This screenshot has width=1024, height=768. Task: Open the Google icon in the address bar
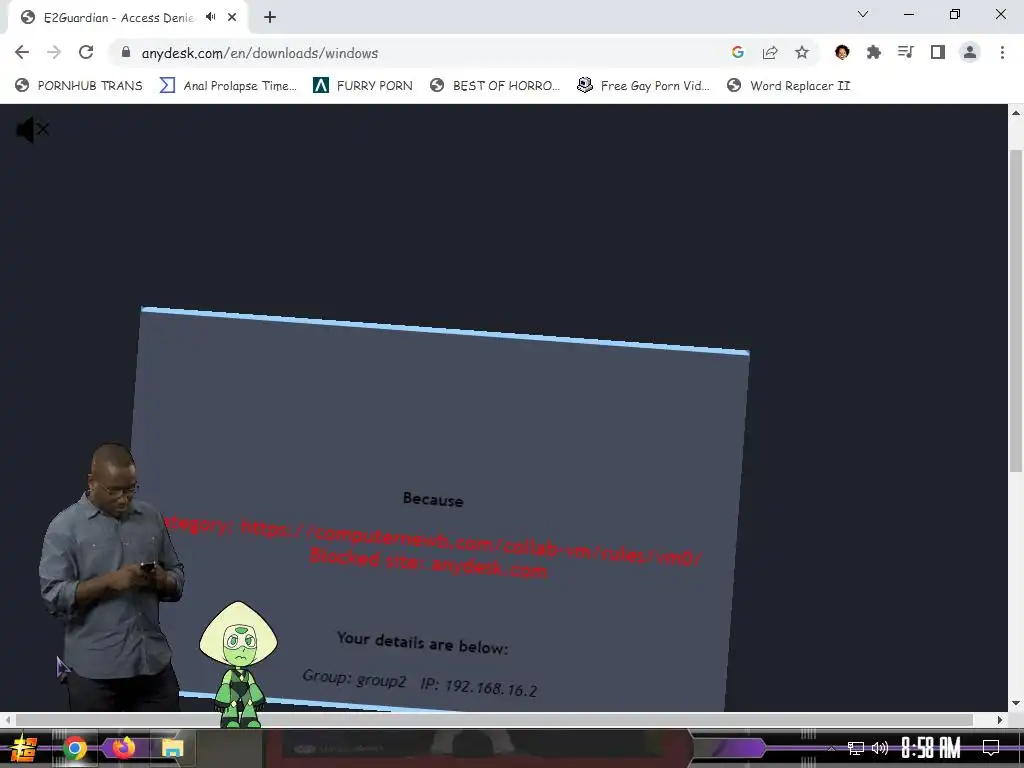pyautogui.click(x=737, y=52)
